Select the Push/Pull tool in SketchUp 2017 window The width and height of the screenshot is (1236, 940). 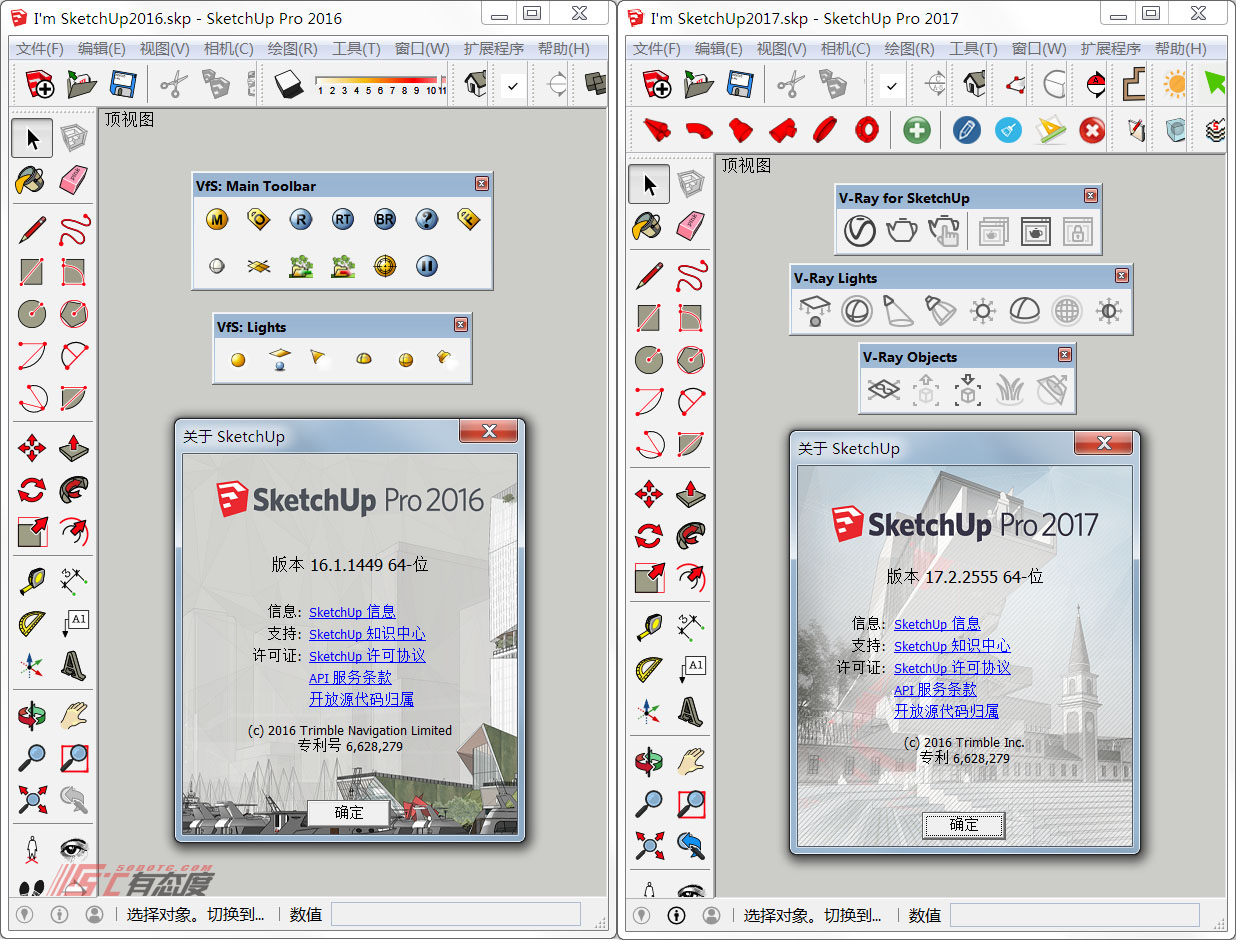point(691,494)
